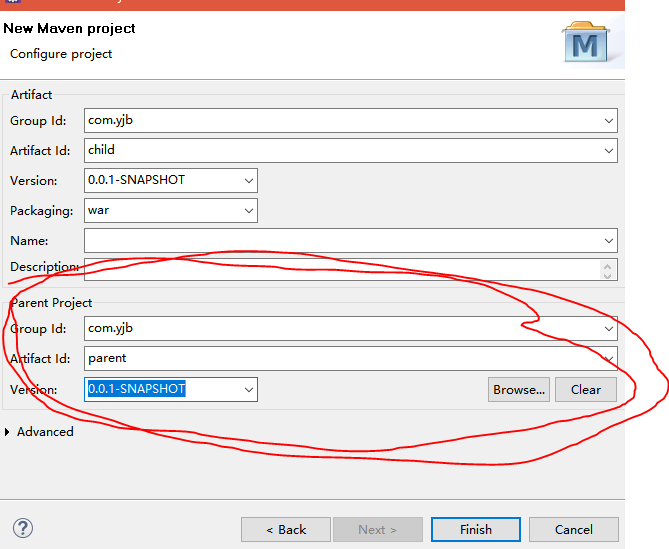The height and width of the screenshot is (549, 669).
Task: Click the 'Parent Project' group label
Action: tap(51, 303)
